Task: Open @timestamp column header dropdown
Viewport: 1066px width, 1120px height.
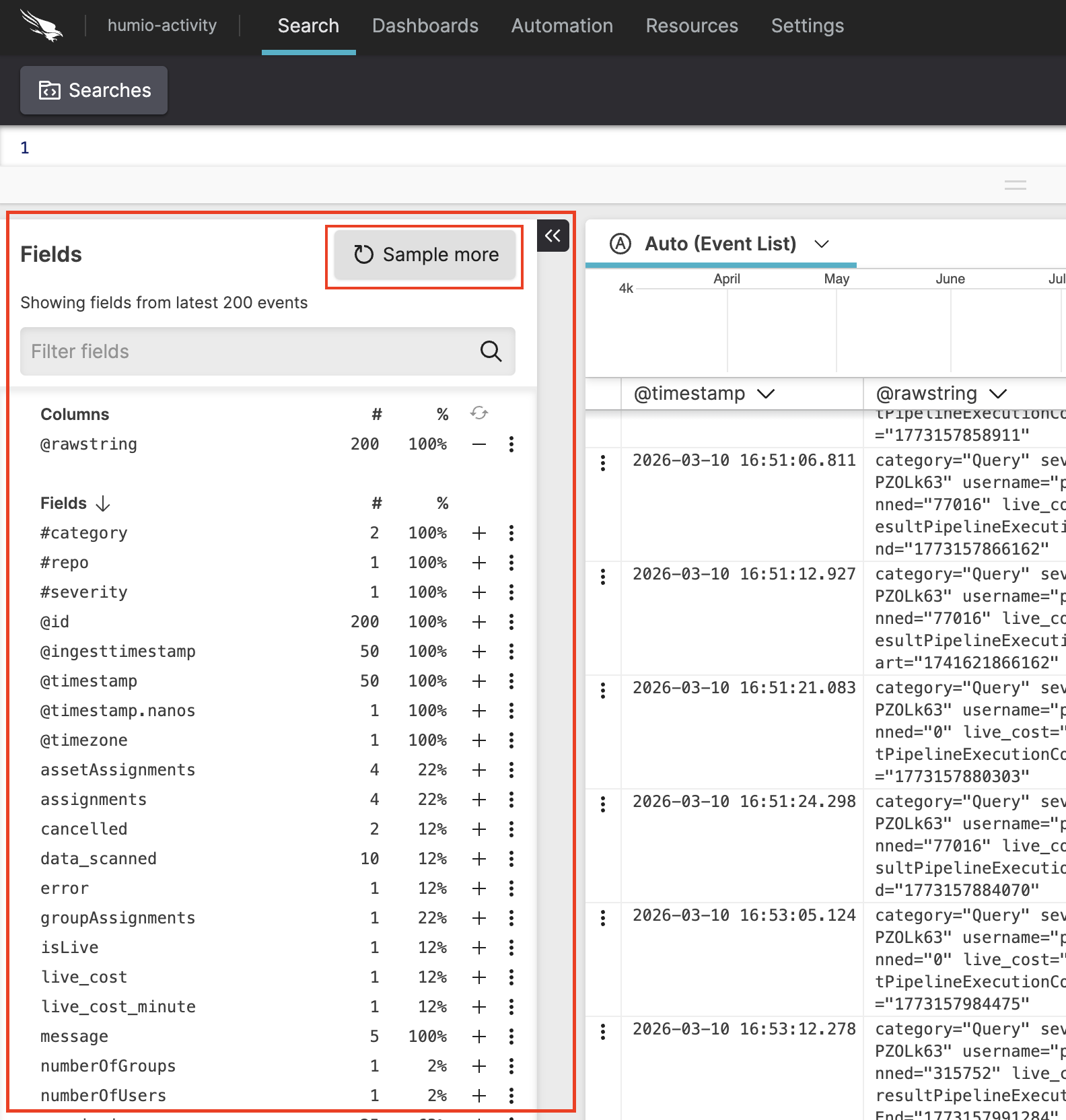Action: [766, 394]
